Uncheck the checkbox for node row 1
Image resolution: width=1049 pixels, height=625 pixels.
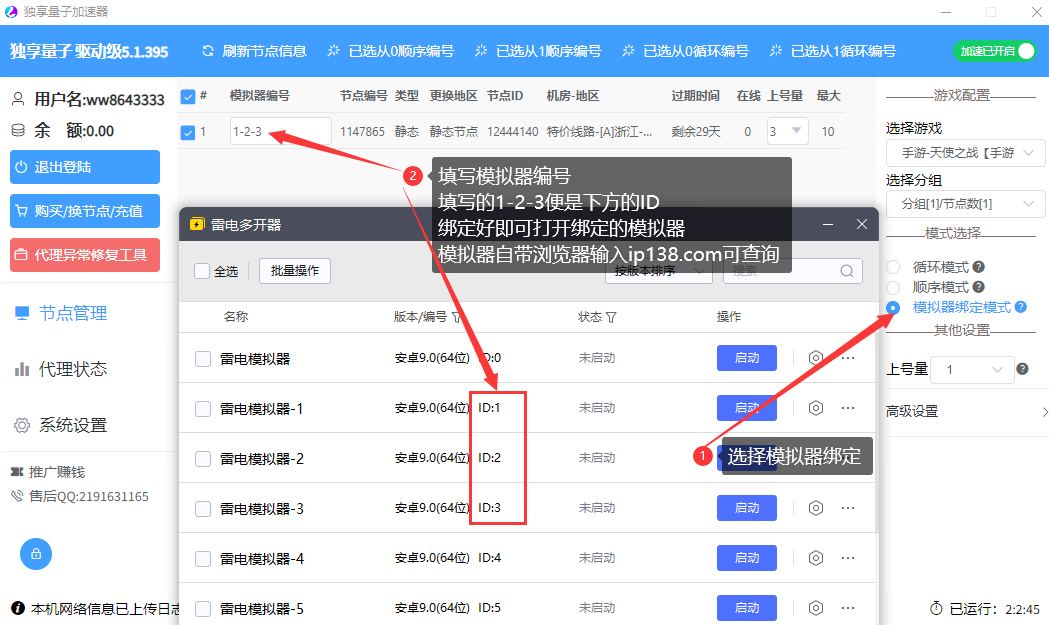click(x=188, y=132)
